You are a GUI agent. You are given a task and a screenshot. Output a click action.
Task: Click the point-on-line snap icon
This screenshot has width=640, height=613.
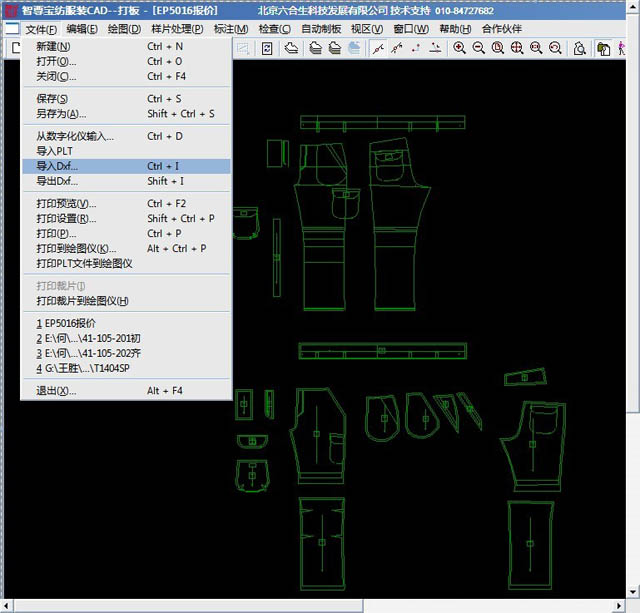(x=435, y=48)
